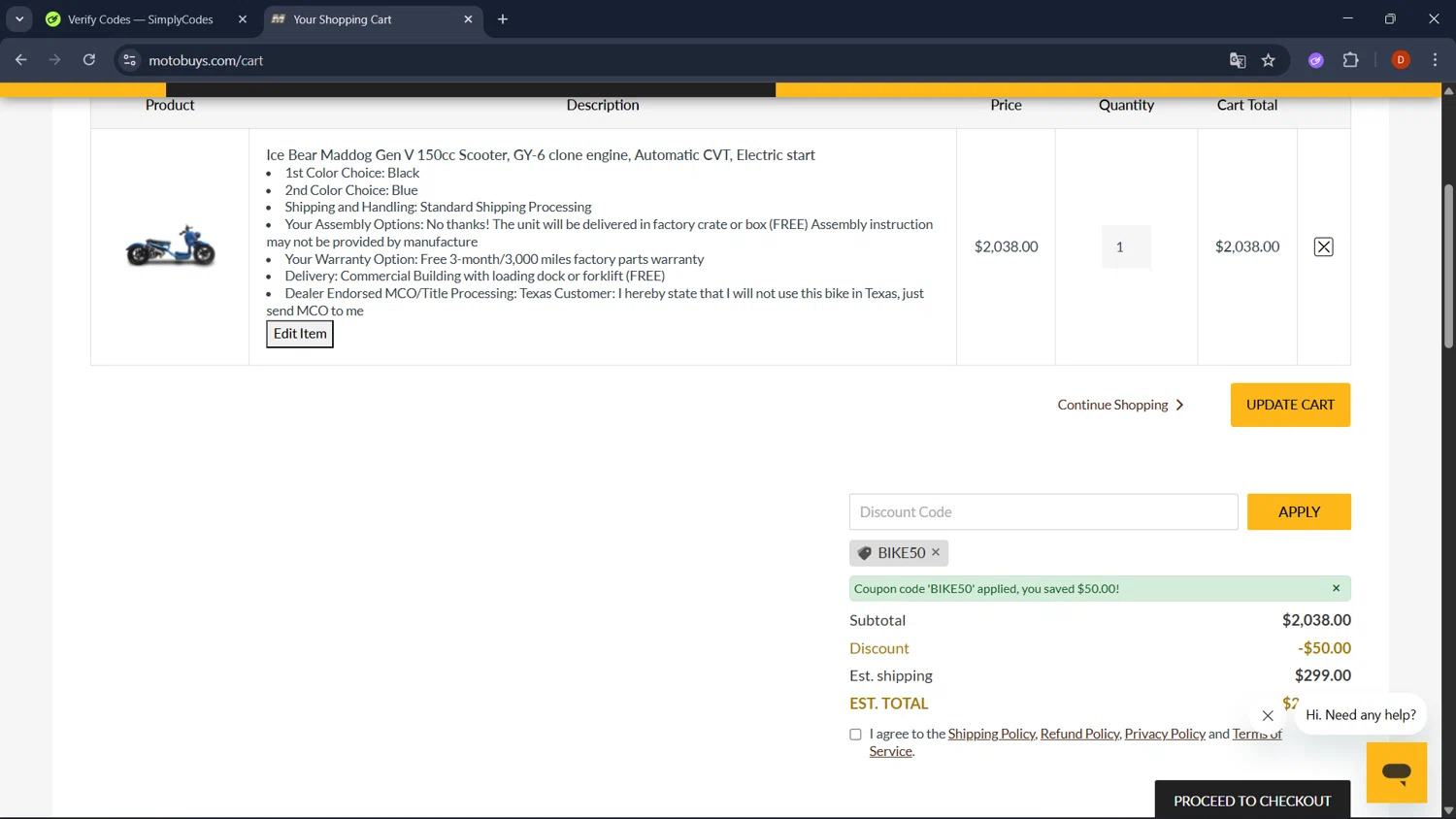
Task: Switch to Verify Codes — SimplyCodes tab
Action: (140, 19)
